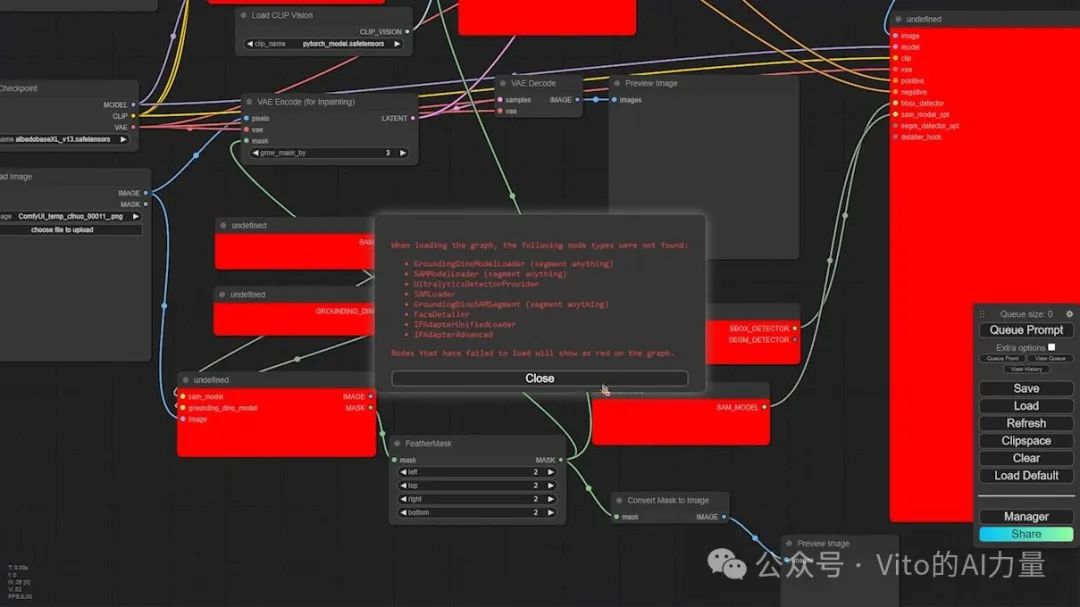Screen dimensions: 1080x607
Task: Advance checkpoint albedobaseXL_v13.safetensors with right arrow
Action: 123,139
